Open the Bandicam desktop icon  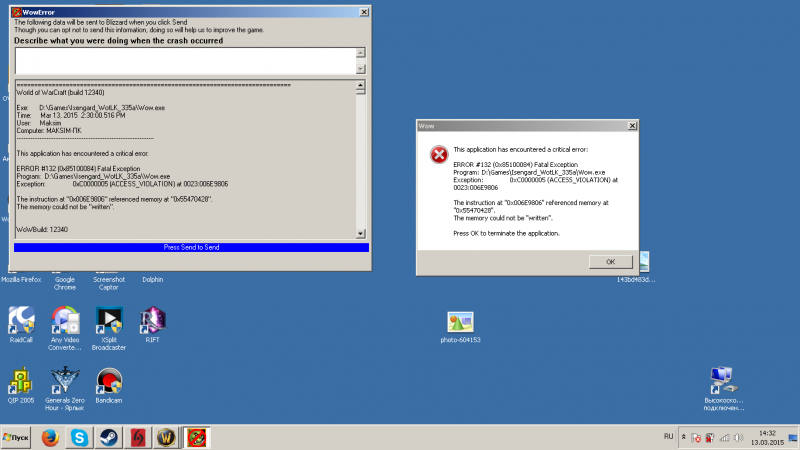click(109, 380)
